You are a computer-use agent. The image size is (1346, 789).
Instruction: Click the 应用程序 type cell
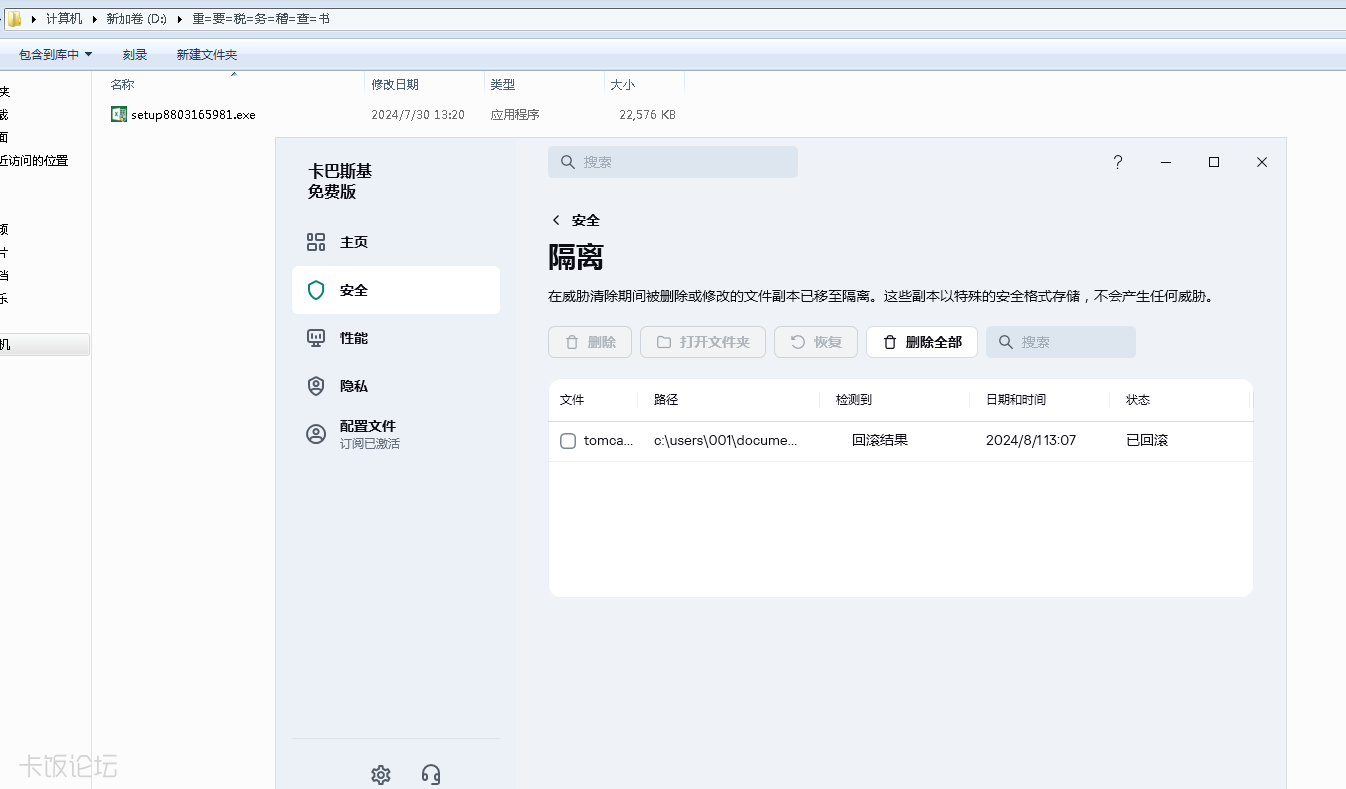pos(515,115)
